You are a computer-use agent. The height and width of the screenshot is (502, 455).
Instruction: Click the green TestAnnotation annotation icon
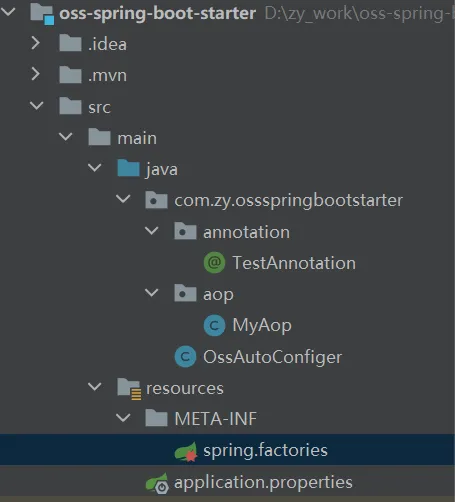click(214, 263)
